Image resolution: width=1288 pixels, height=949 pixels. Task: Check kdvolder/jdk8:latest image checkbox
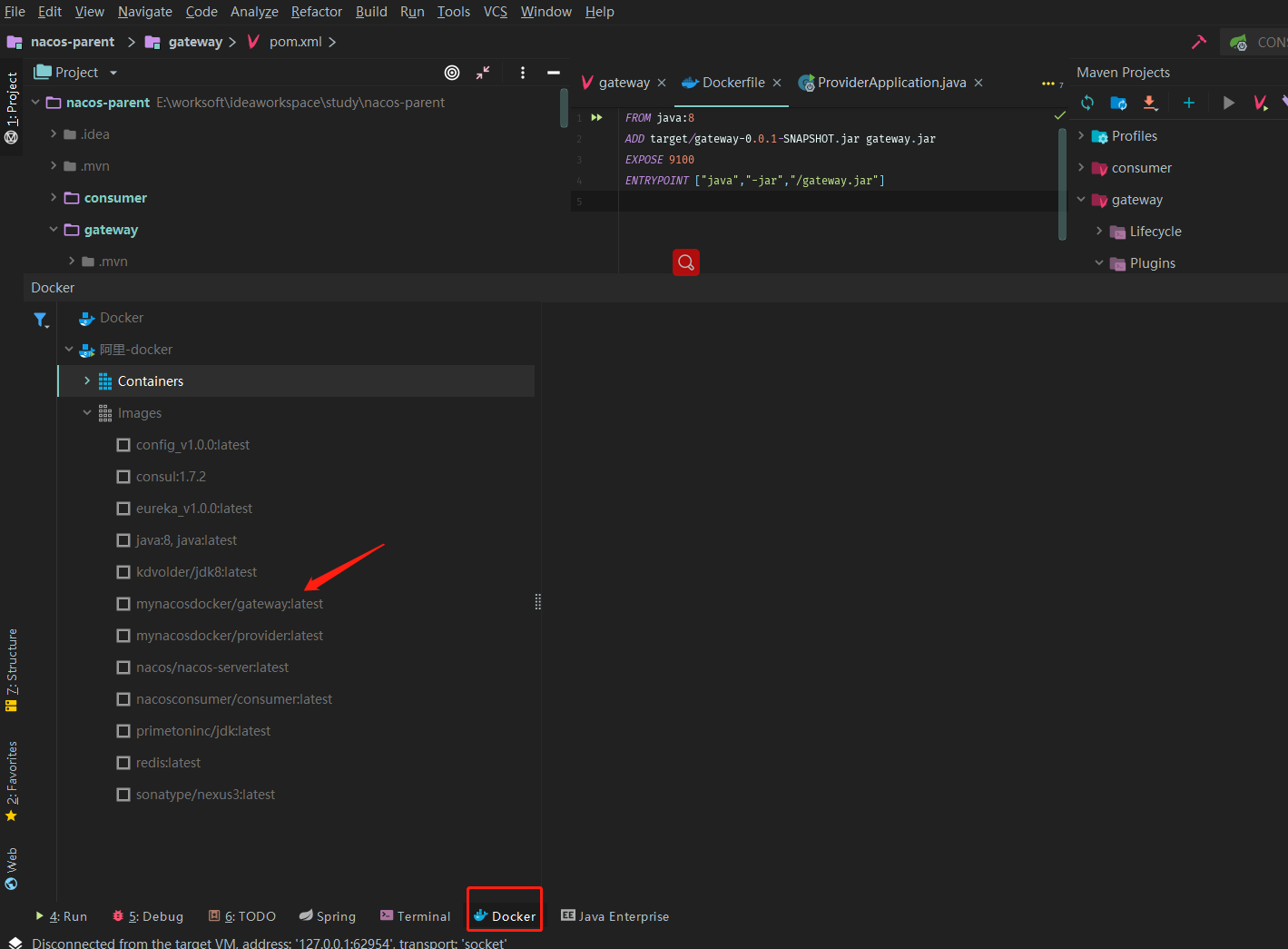[123, 572]
